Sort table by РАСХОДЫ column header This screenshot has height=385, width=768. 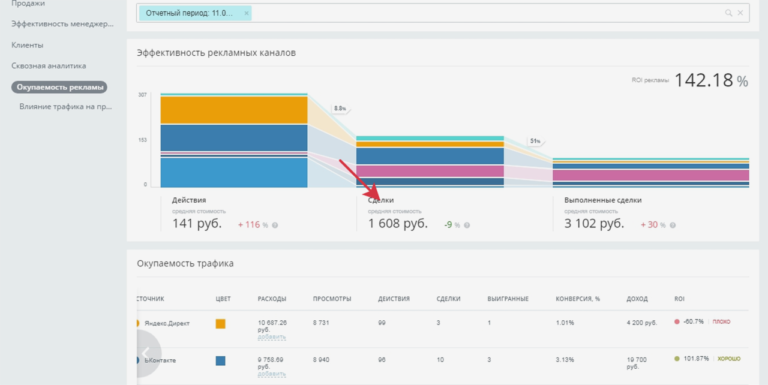pos(272,299)
